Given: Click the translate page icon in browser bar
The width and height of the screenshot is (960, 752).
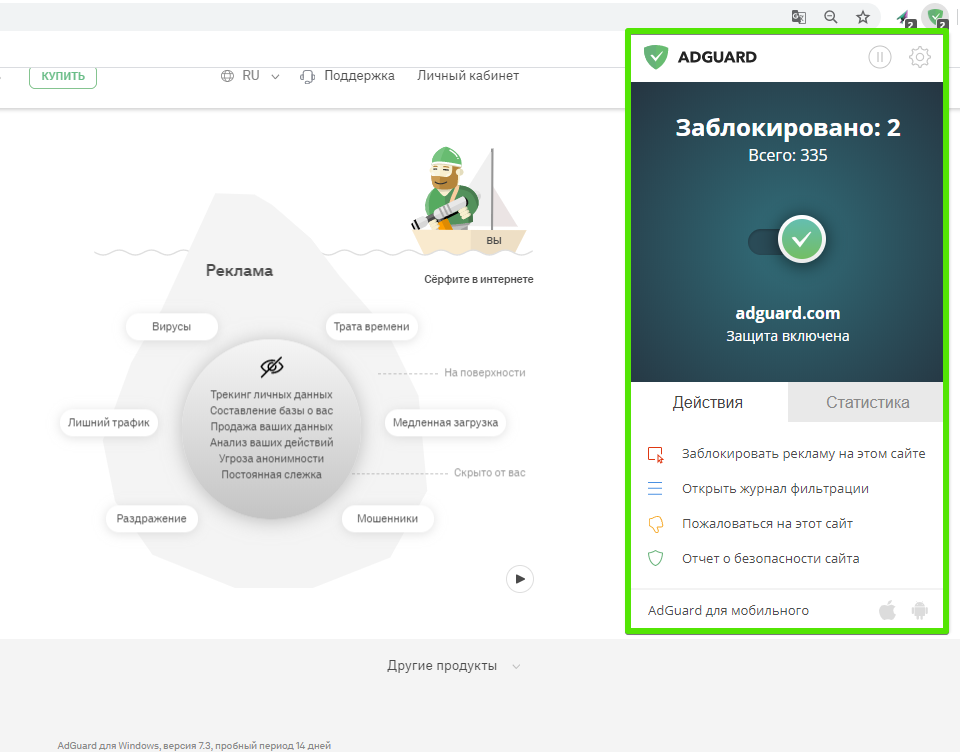Looking at the screenshot, I should tap(798, 17).
